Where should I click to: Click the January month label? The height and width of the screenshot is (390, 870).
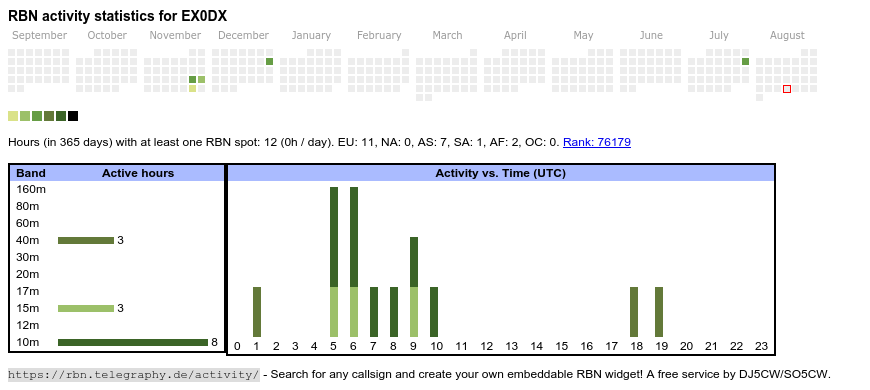pos(311,36)
